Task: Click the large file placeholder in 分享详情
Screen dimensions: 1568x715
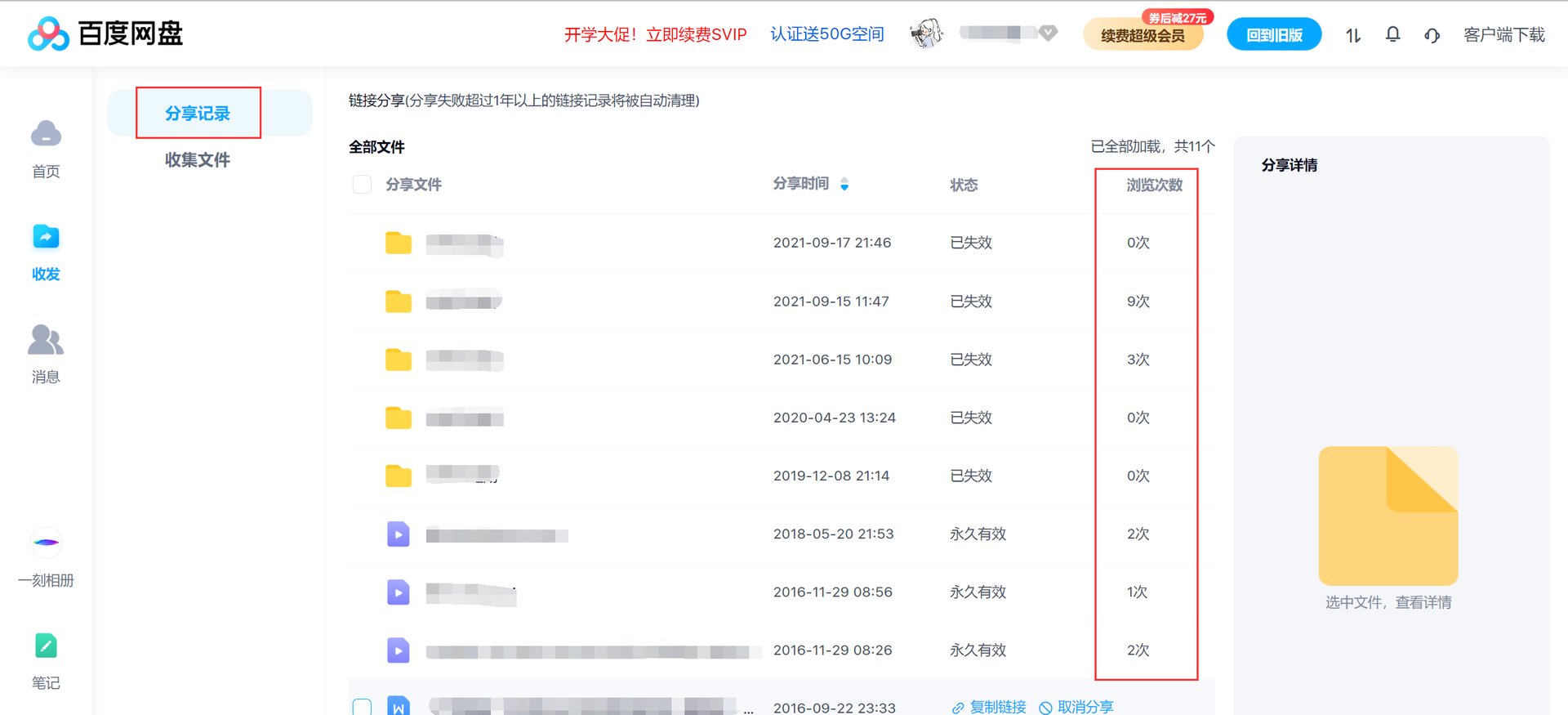Action: (x=1388, y=516)
